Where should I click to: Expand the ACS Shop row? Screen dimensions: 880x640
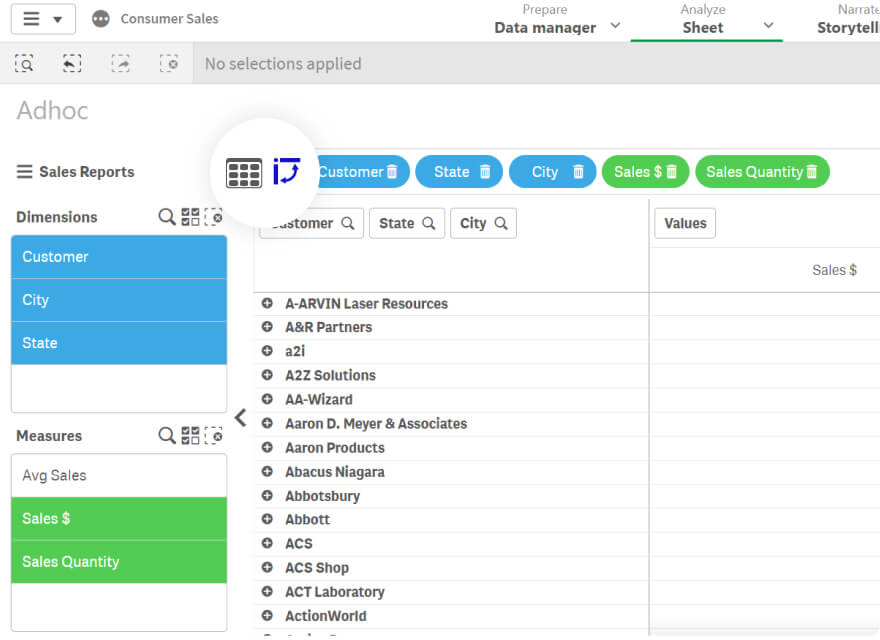(x=267, y=568)
